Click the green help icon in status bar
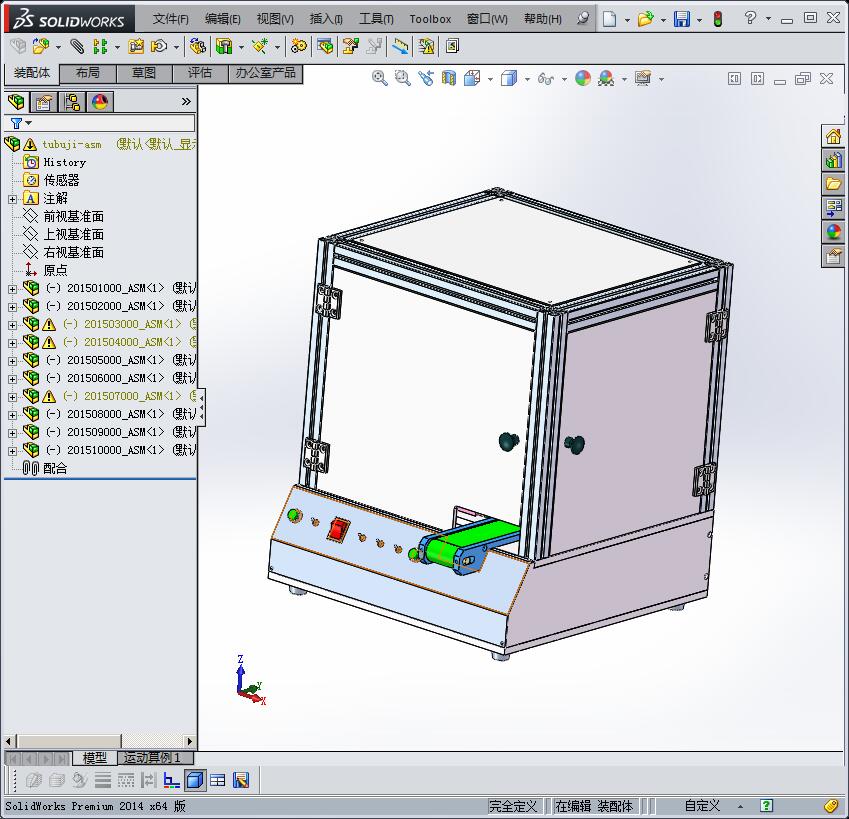This screenshot has height=819, width=849. pyautogui.click(x=767, y=806)
